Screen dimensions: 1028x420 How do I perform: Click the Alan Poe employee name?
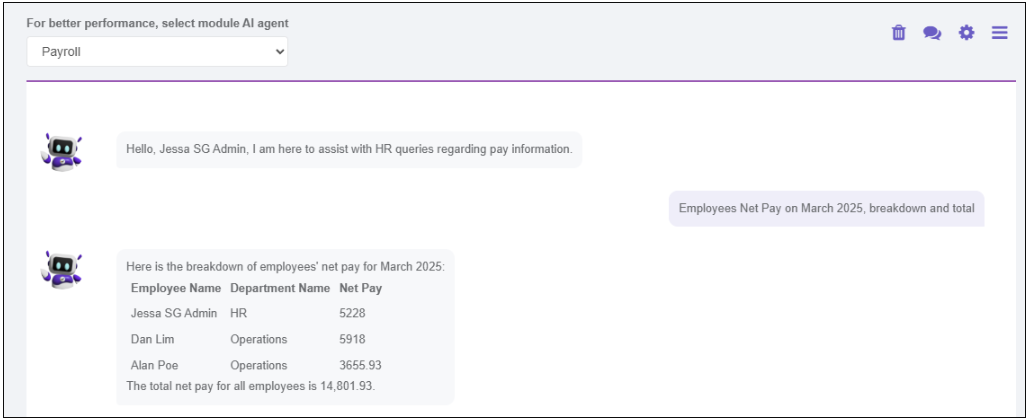click(x=154, y=365)
